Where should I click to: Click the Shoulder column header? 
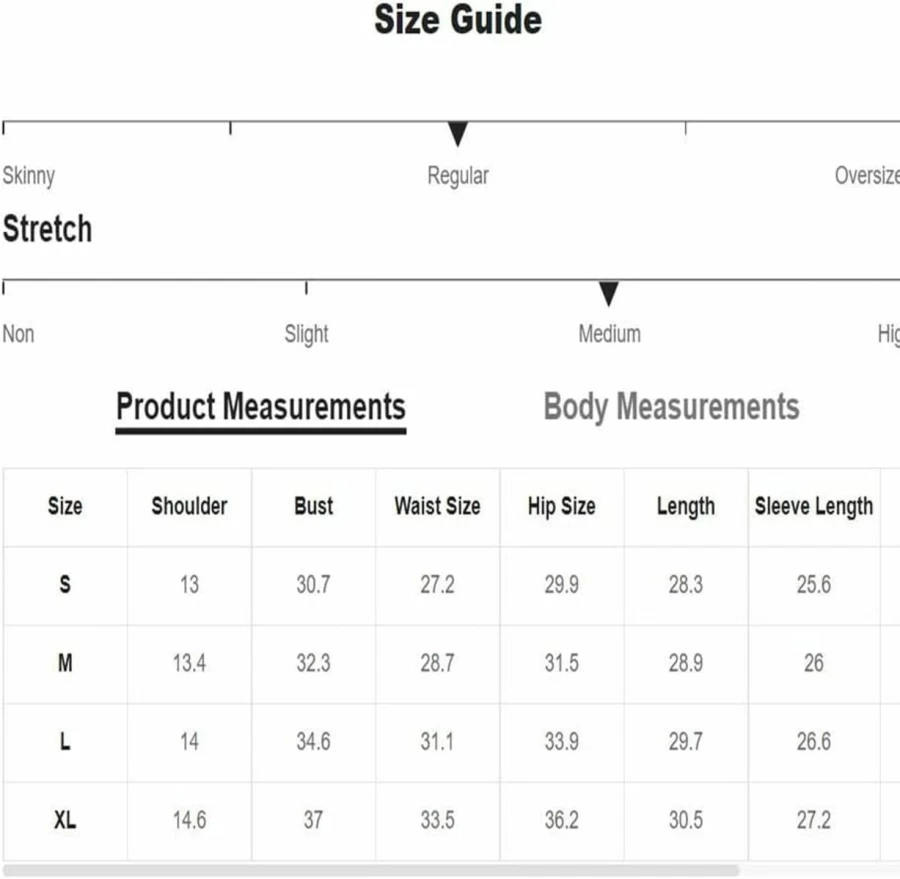tap(189, 506)
